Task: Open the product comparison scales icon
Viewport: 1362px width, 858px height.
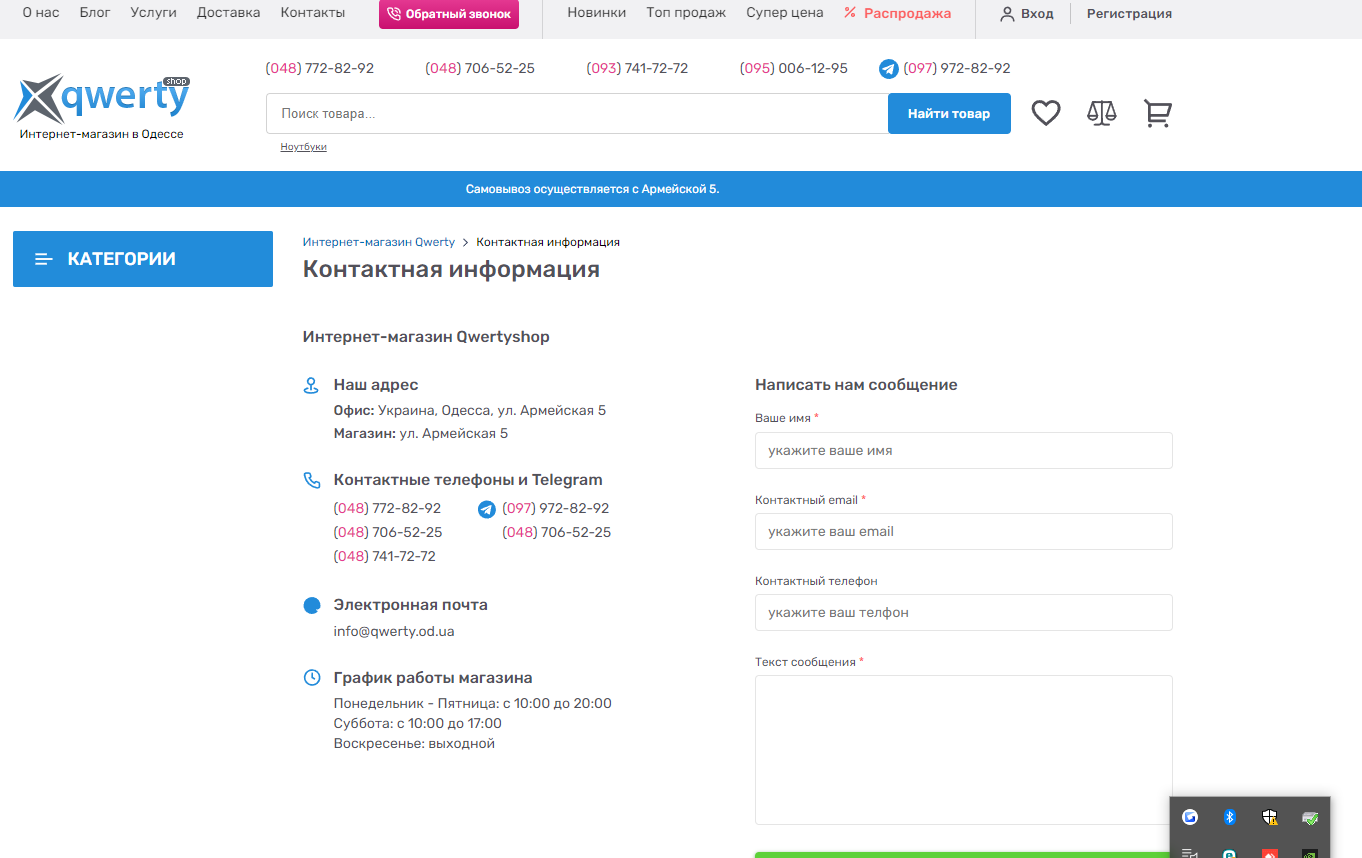Action: click(1101, 113)
